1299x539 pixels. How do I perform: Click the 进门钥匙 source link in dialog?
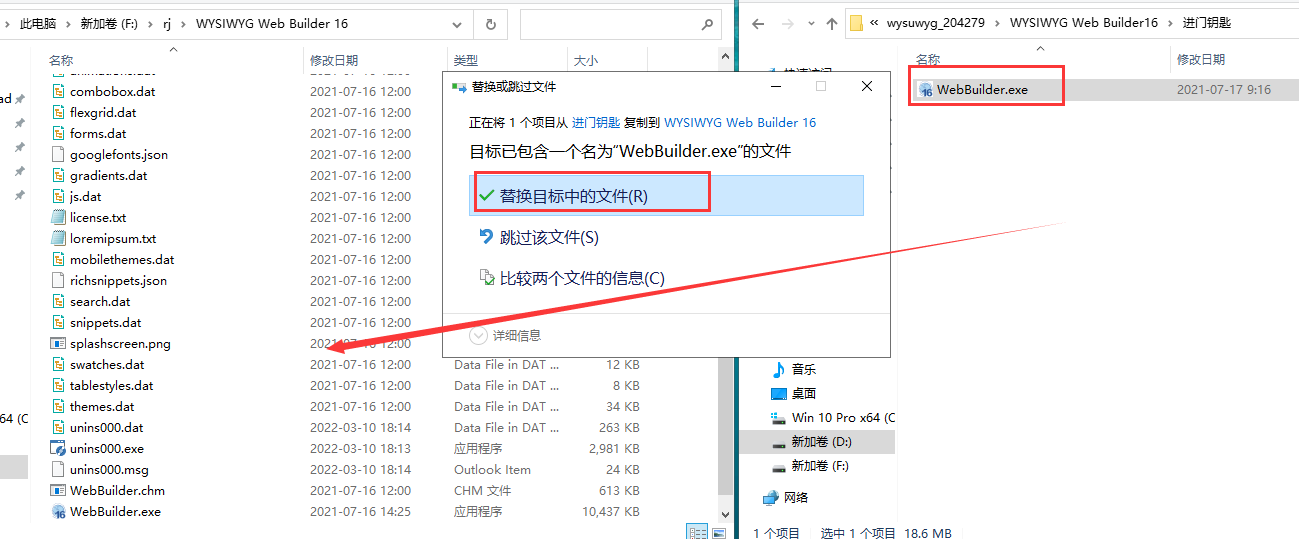595,122
